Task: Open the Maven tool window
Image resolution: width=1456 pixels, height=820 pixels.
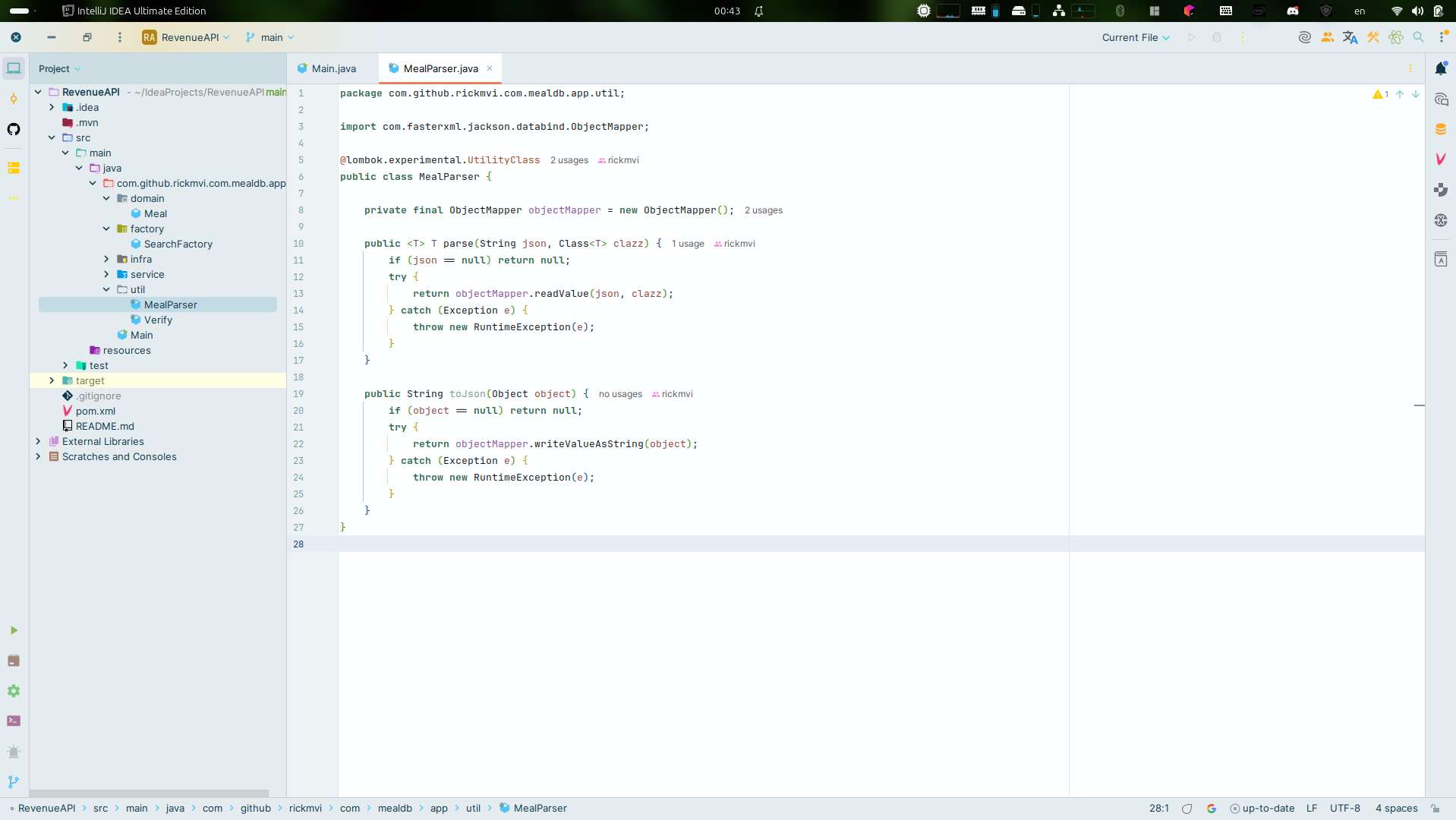Action: point(1441,159)
